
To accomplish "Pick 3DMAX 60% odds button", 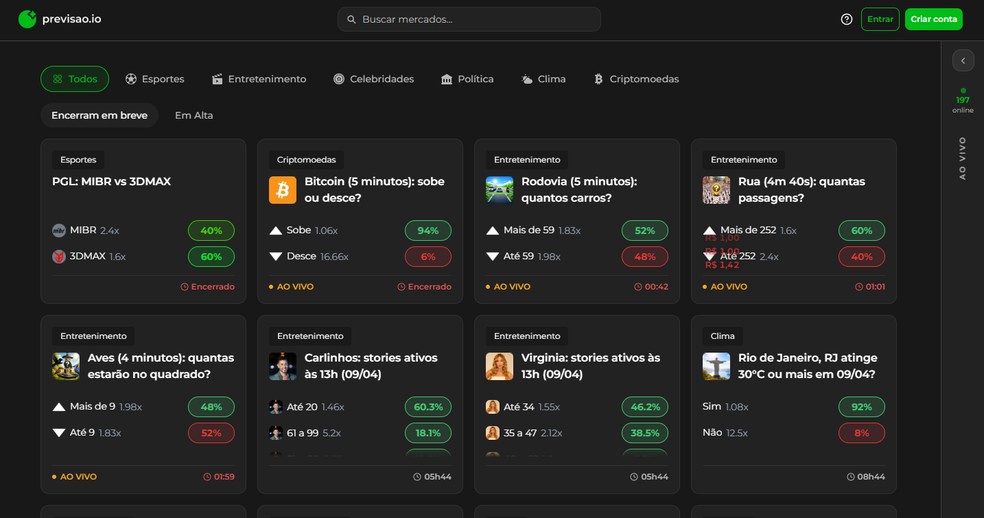I will (211, 257).
